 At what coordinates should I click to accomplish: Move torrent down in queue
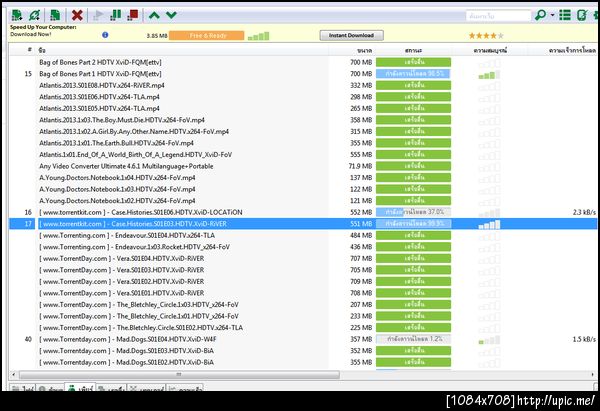coord(171,15)
